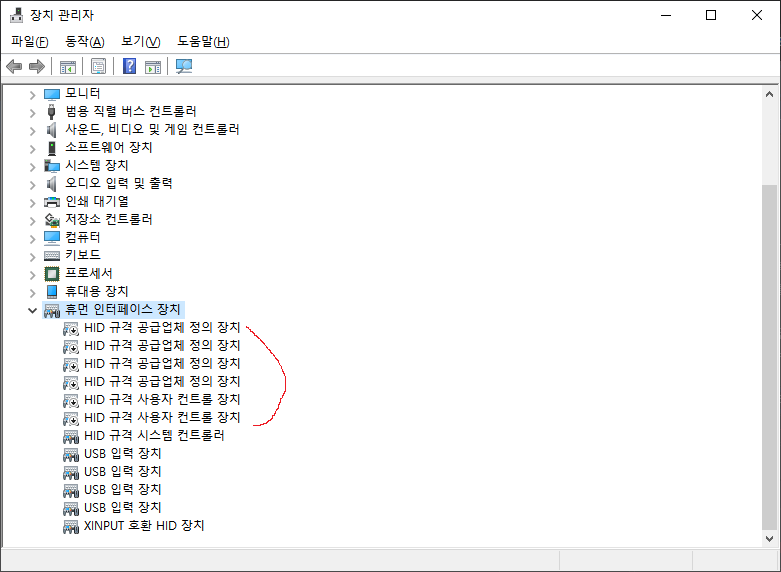Screen dimensions: 781x572
Task: Expand the 프로세서 category
Action: [32, 275]
